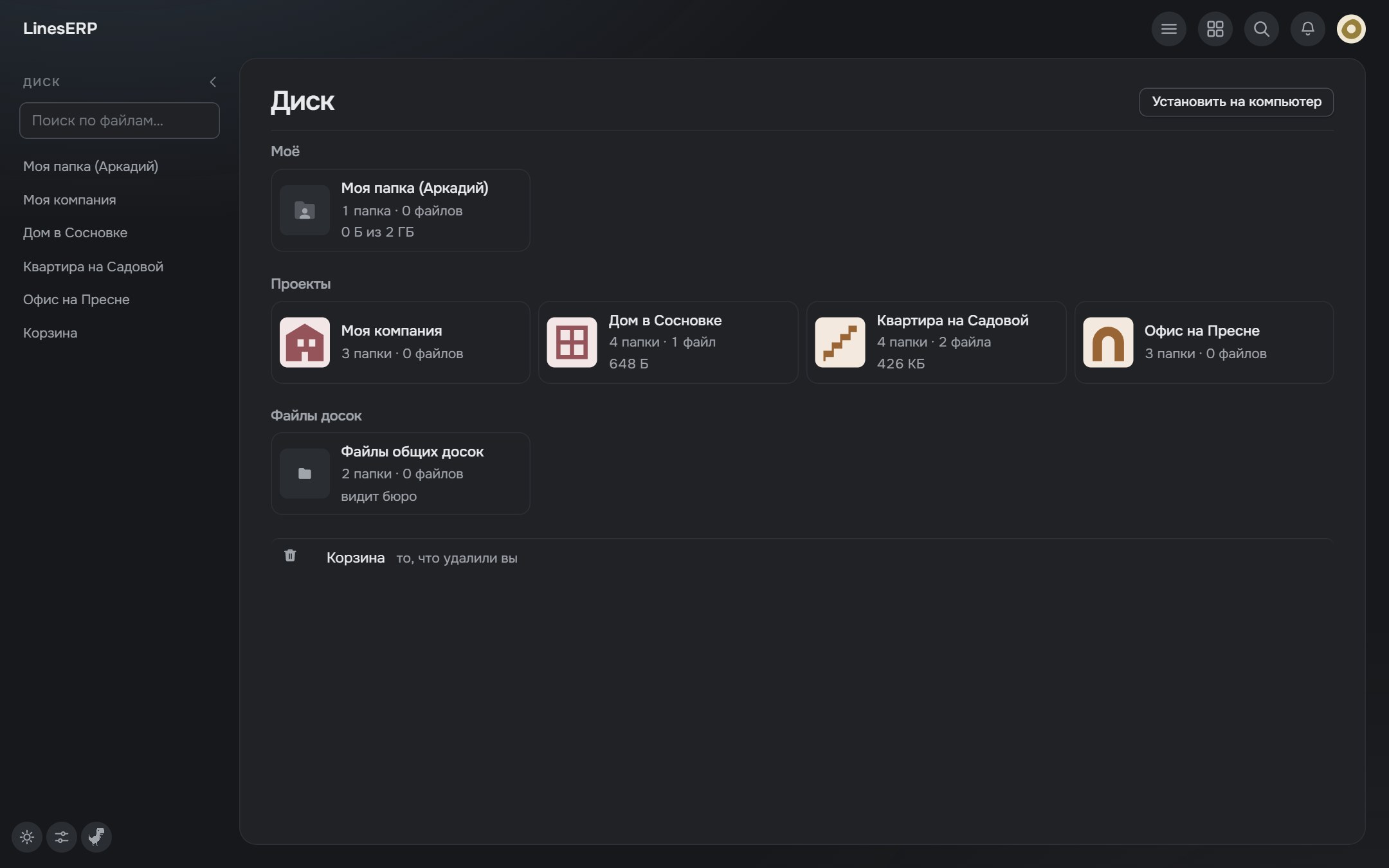Image resolution: width=1389 pixels, height=868 pixels.
Task: Click the window grid icon of Дом в Сосновке
Action: point(572,342)
